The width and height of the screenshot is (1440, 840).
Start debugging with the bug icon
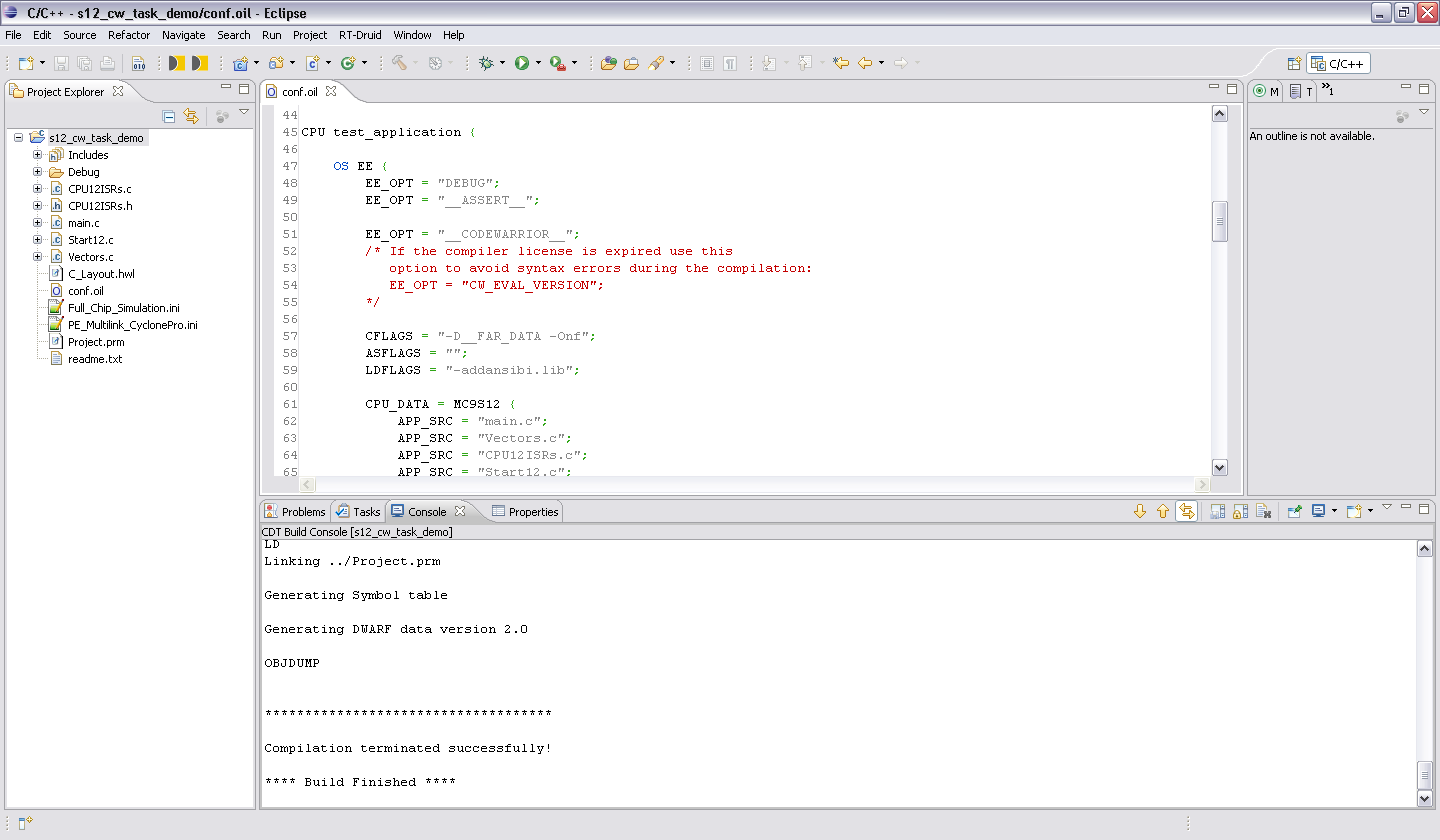tap(486, 63)
